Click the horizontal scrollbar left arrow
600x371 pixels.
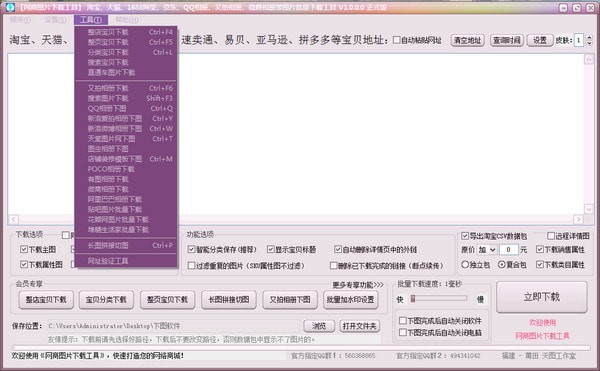(13, 220)
